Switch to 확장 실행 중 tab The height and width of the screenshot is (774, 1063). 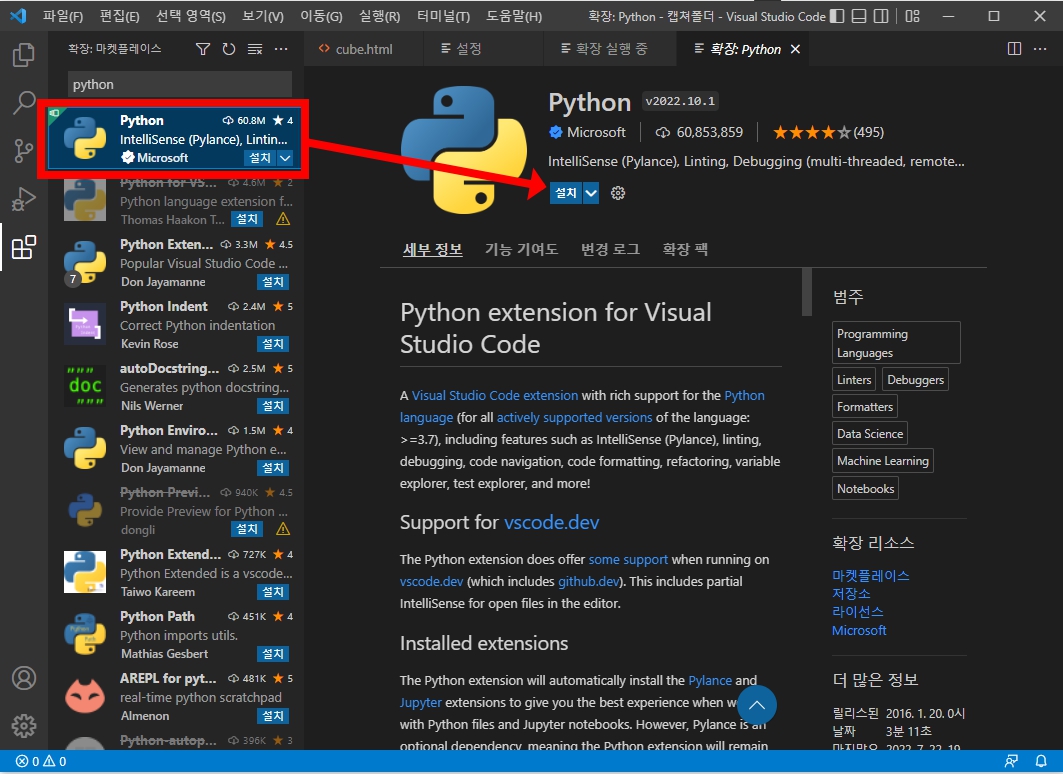point(609,49)
